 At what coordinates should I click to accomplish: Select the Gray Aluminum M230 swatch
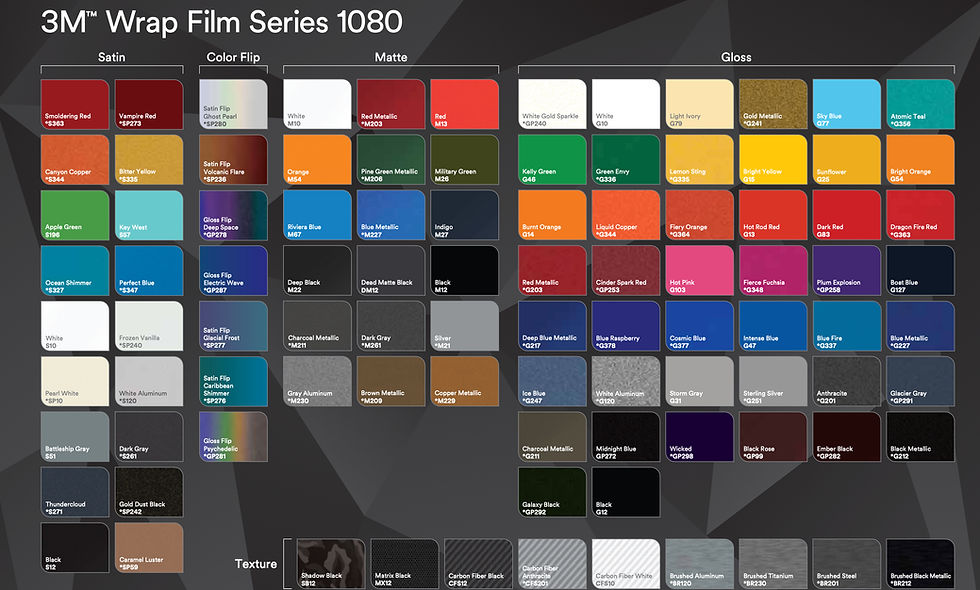318,381
